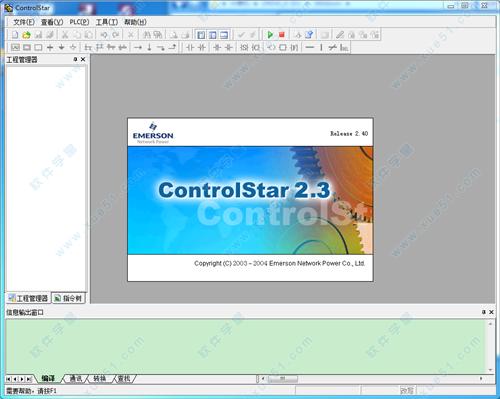Click the compile checkmark icon

coord(241,35)
